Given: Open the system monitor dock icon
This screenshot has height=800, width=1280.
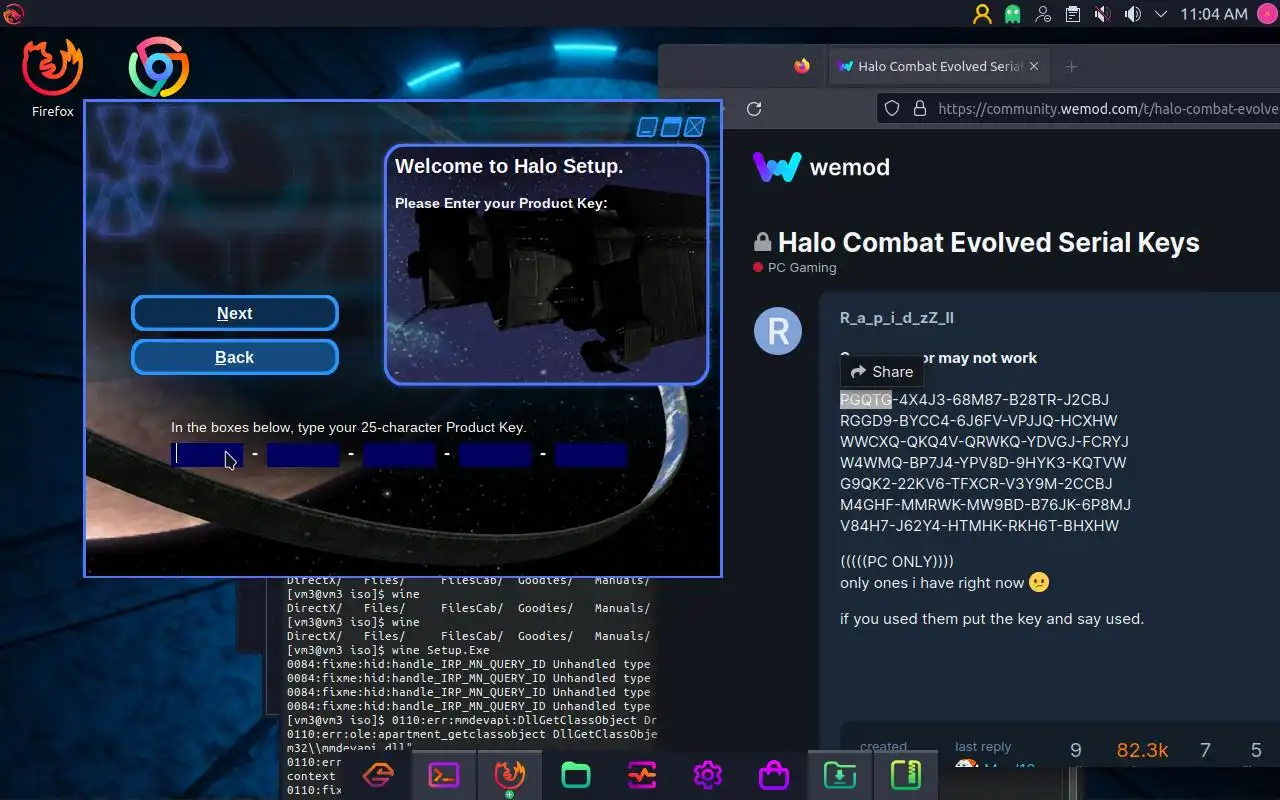Looking at the screenshot, I should 642,775.
